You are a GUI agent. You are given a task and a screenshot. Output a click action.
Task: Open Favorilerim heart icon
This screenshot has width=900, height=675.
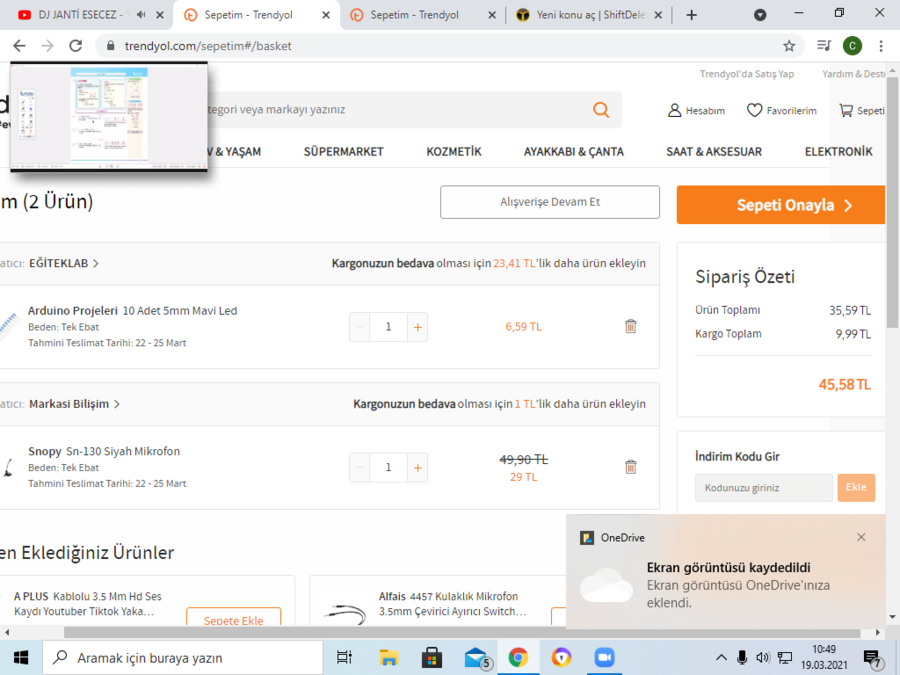tap(754, 110)
